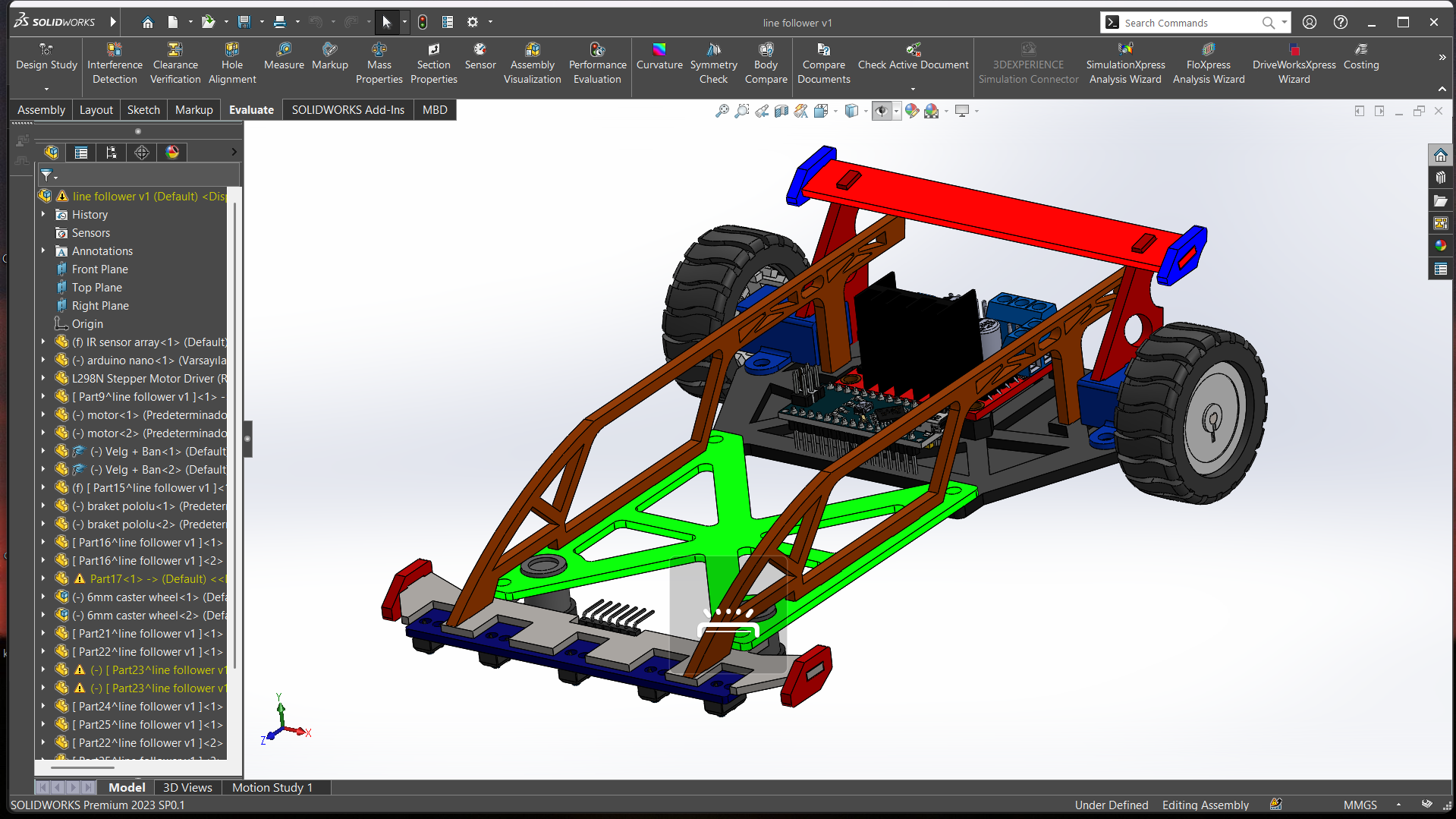Open the Interference Detection tool

(x=115, y=64)
